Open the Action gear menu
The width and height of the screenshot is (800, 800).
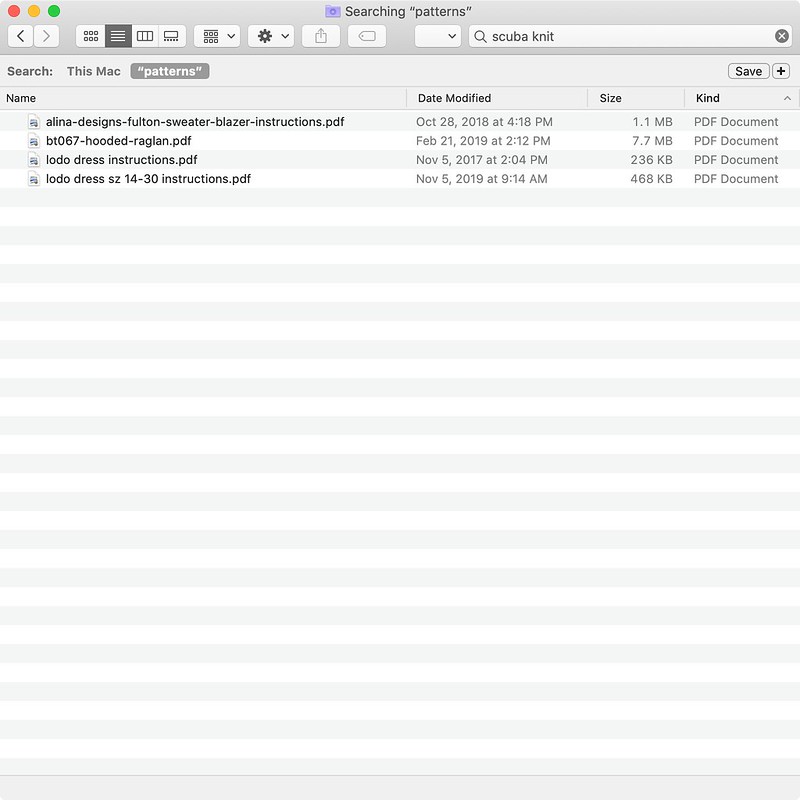(x=270, y=36)
